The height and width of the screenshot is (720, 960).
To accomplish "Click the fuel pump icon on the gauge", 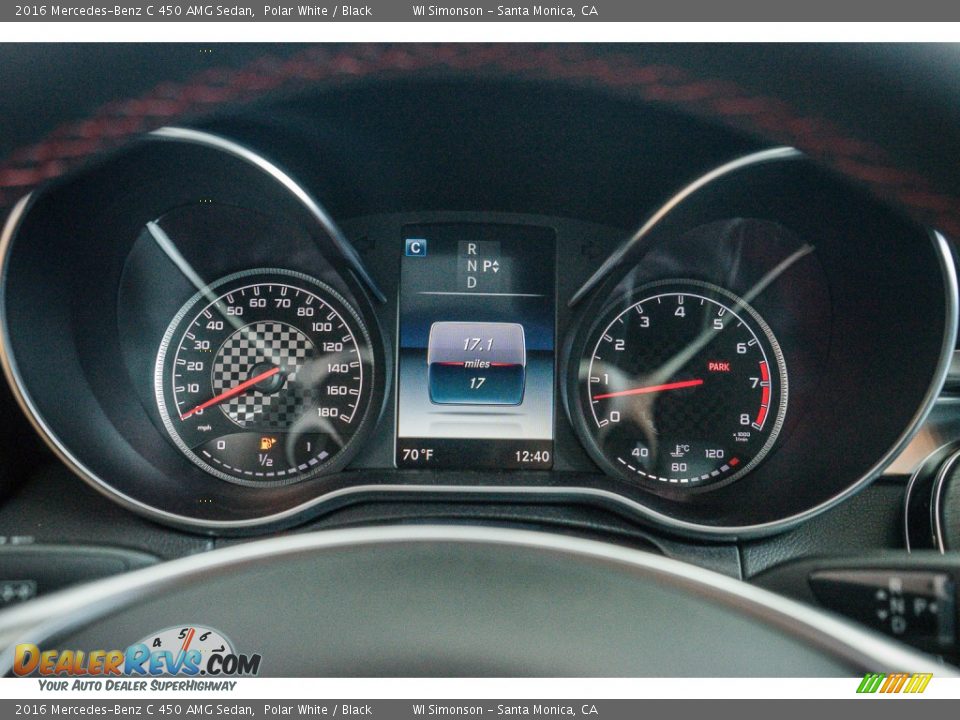I will 265,443.
